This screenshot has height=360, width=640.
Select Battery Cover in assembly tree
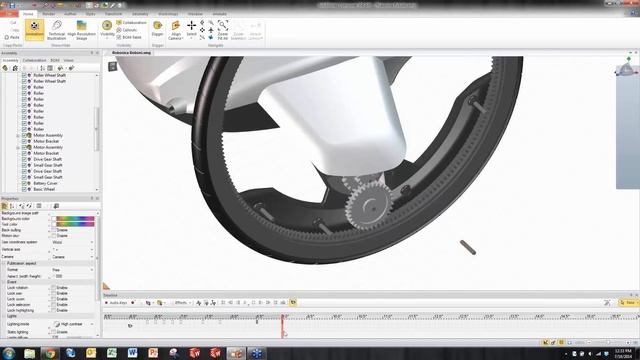[x=45, y=183]
